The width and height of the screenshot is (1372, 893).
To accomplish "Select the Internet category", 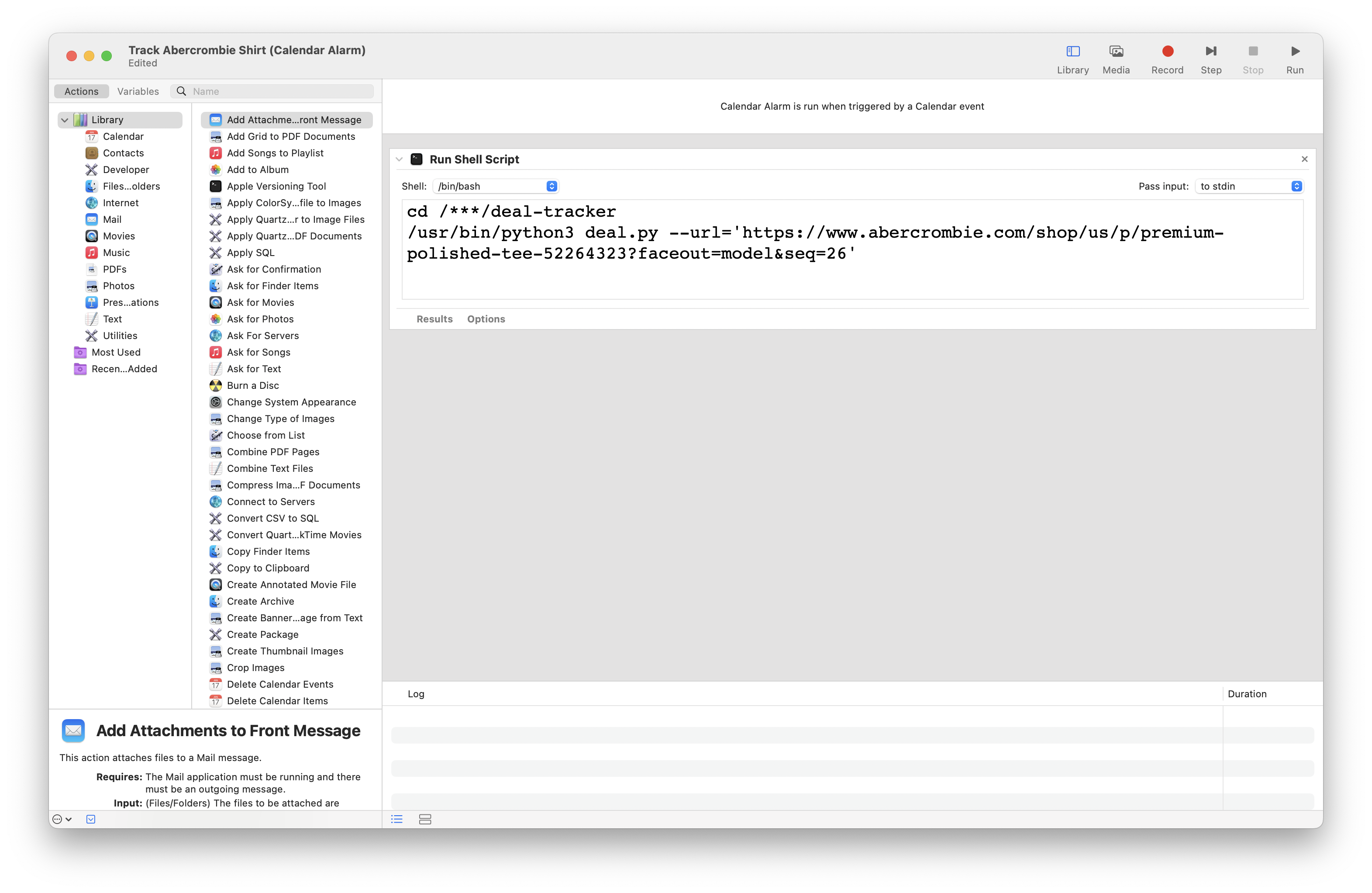I will click(121, 202).
